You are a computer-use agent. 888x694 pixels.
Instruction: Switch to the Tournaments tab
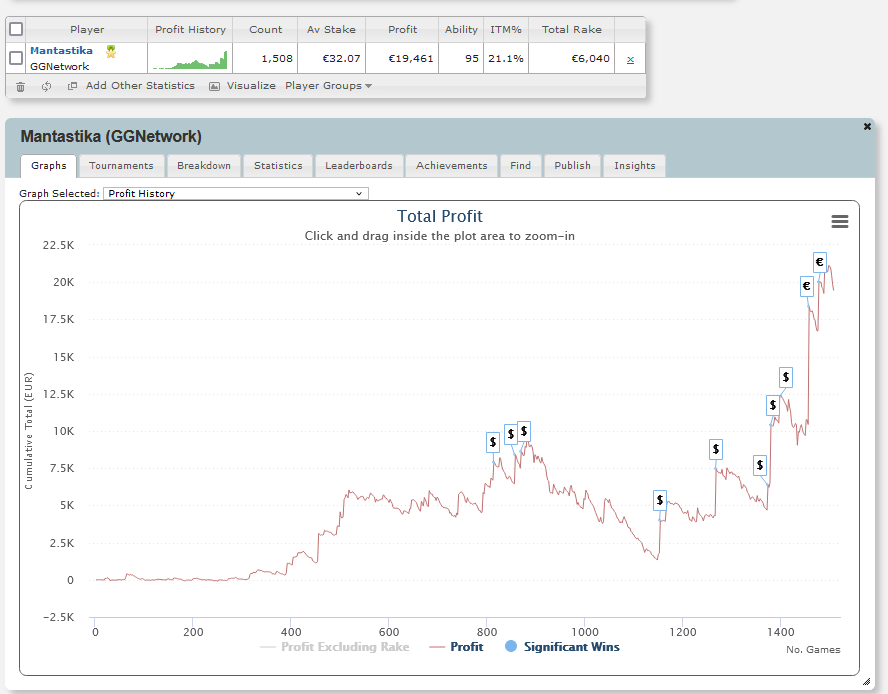point(121,165)
